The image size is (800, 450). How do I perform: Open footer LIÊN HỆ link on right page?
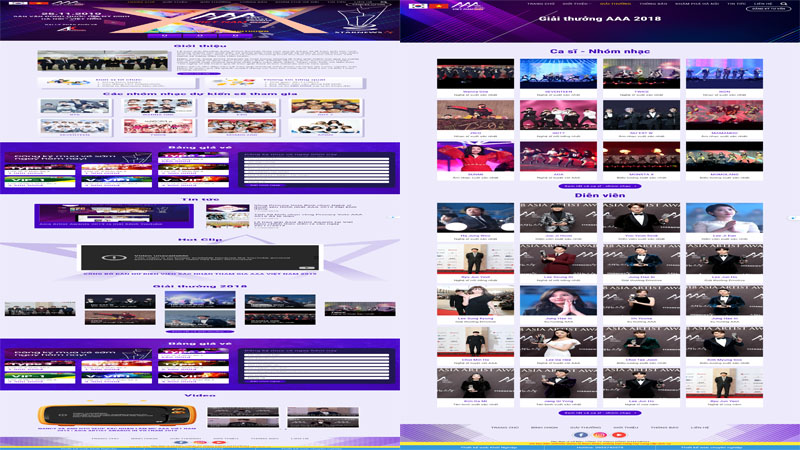pos(699,428)
